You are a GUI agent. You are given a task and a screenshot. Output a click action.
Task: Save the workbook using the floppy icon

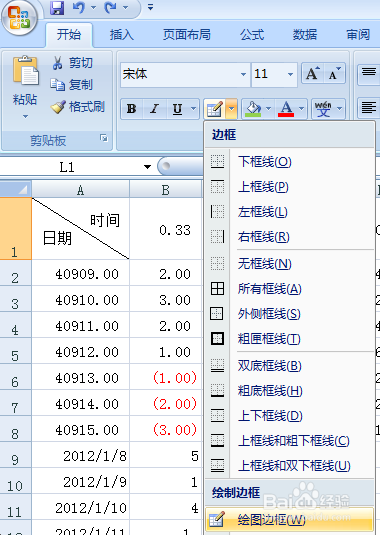coord(57,8)
